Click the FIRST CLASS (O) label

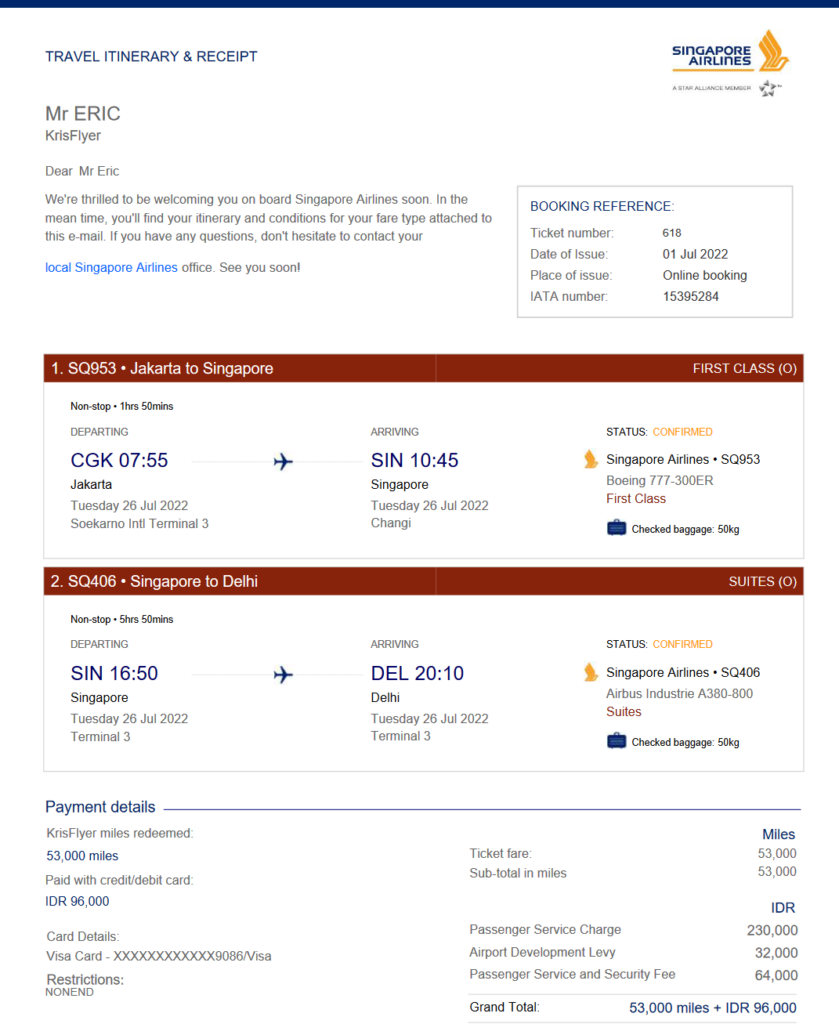tap(744, 368)
